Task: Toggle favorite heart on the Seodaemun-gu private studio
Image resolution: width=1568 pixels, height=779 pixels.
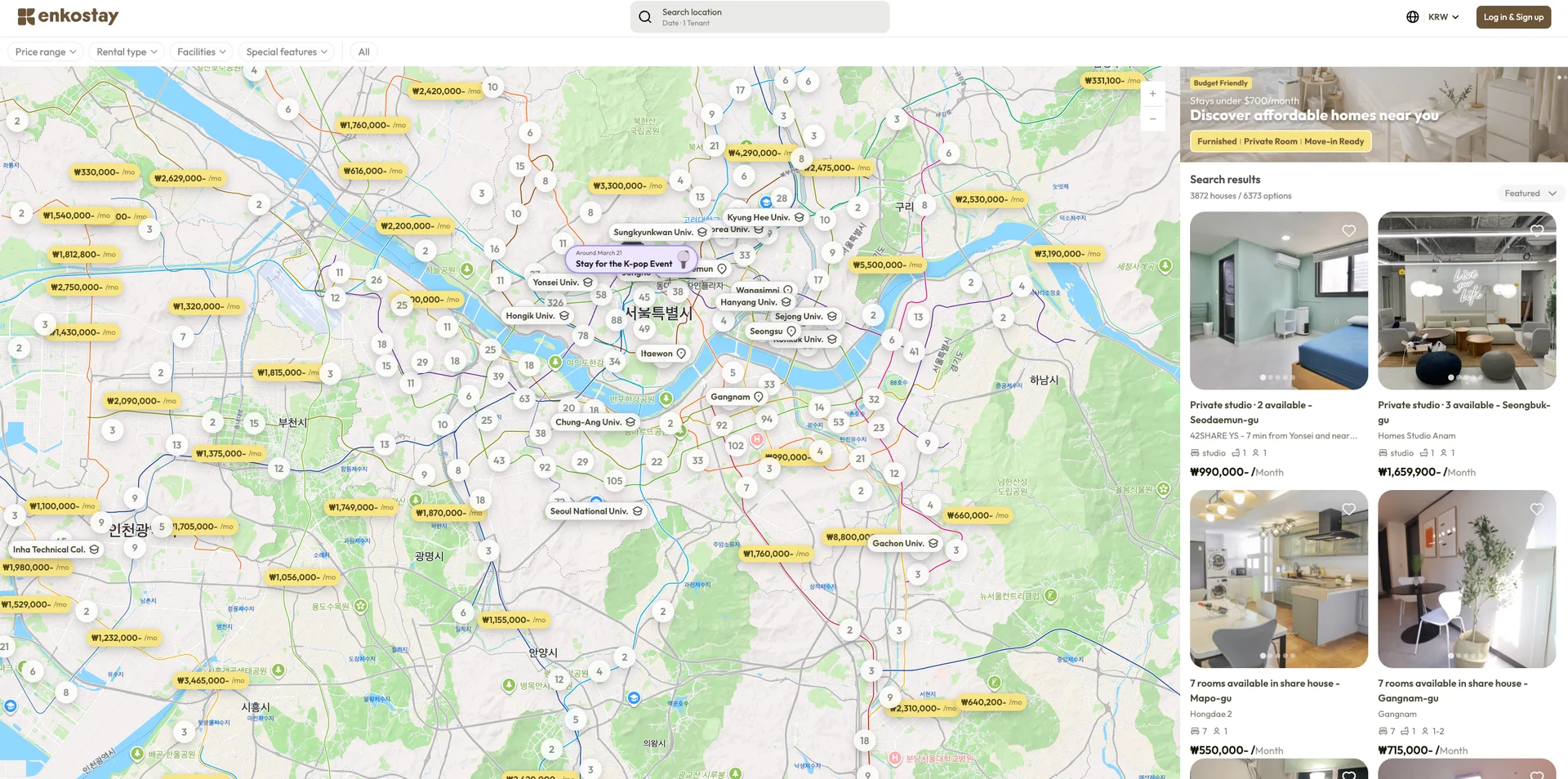Action: click(x=1347, y=231)
